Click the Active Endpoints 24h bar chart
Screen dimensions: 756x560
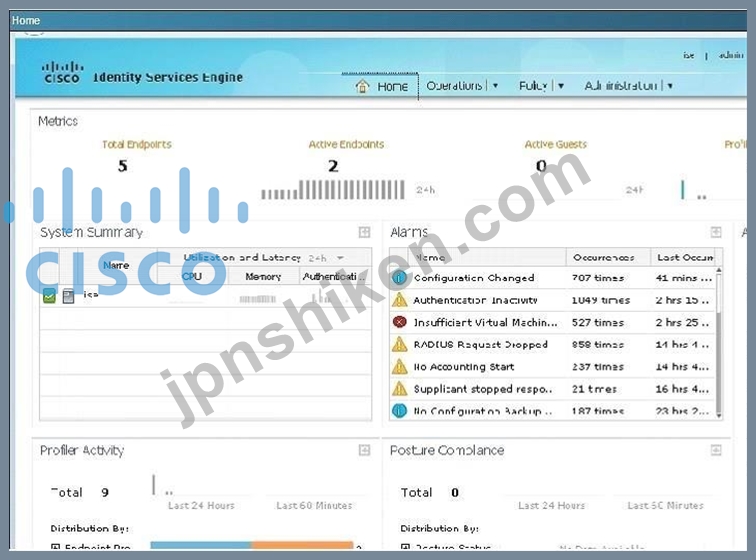point(333,190)
